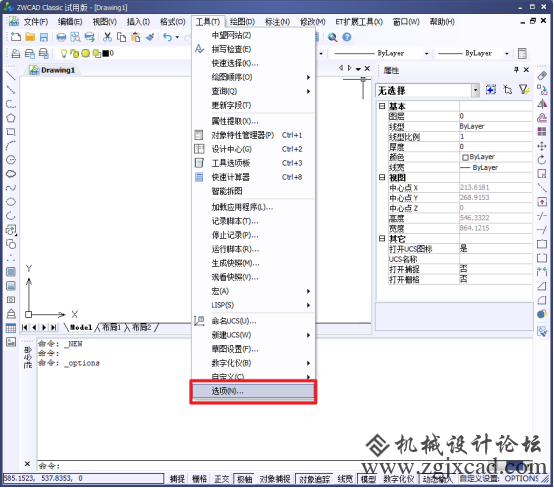Toggle 对象捕捉 object snap in status bar
Screen dimensions: 554x488
coord(275,479)
